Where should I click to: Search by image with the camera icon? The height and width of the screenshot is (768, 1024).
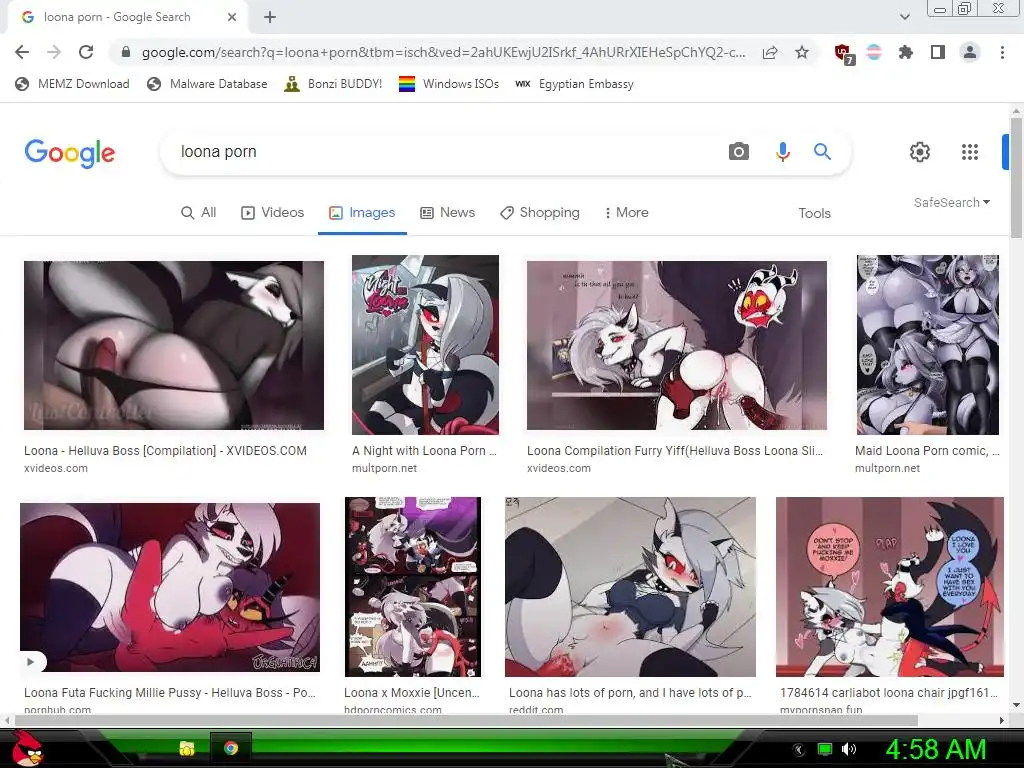(739, 152)
